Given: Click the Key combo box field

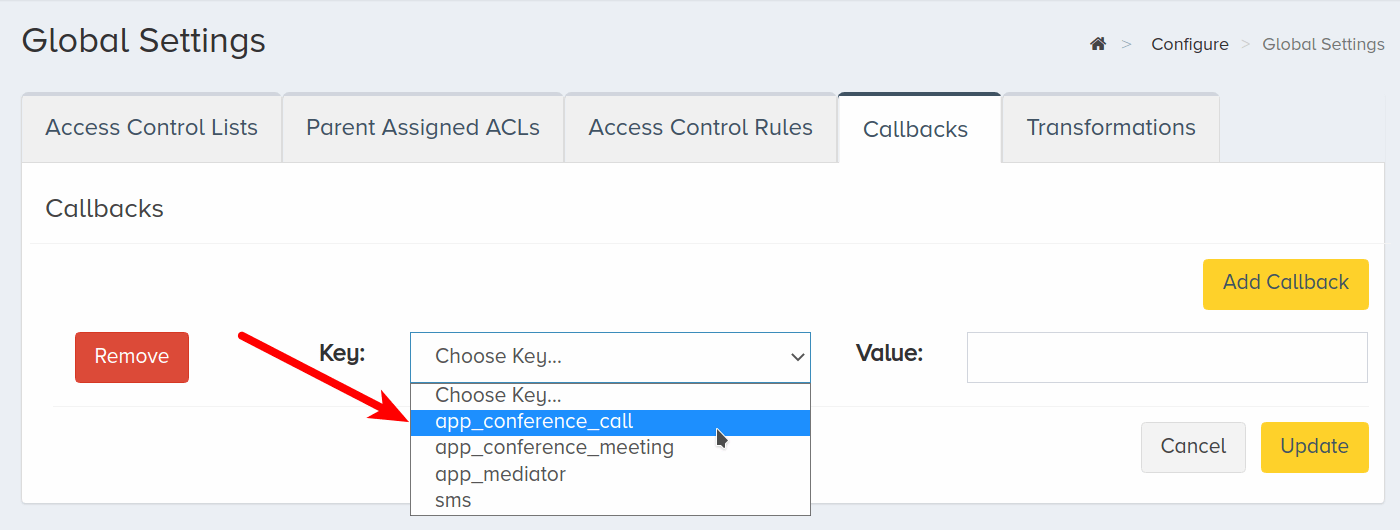Looking at the screenshot, I should coord(610,357).
